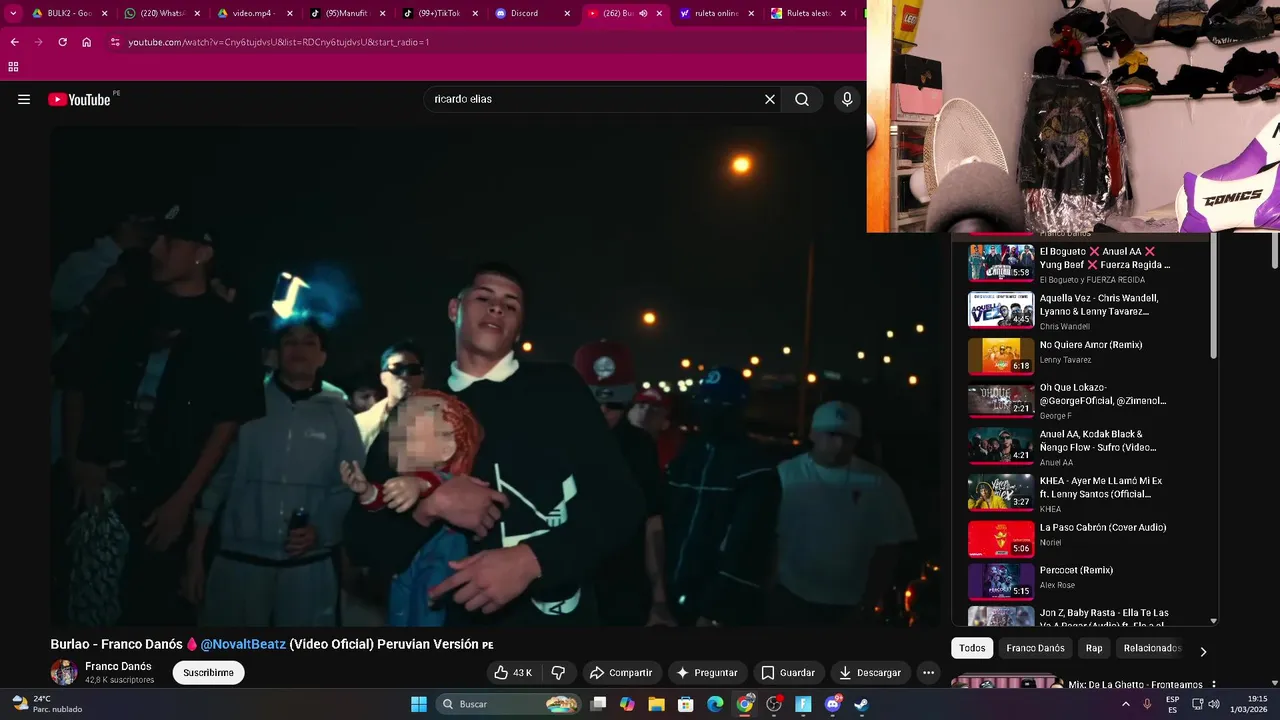Open Task View in the taskbar
The width and height of the screenshot is (1280, 720).
(x=598, y=704)
